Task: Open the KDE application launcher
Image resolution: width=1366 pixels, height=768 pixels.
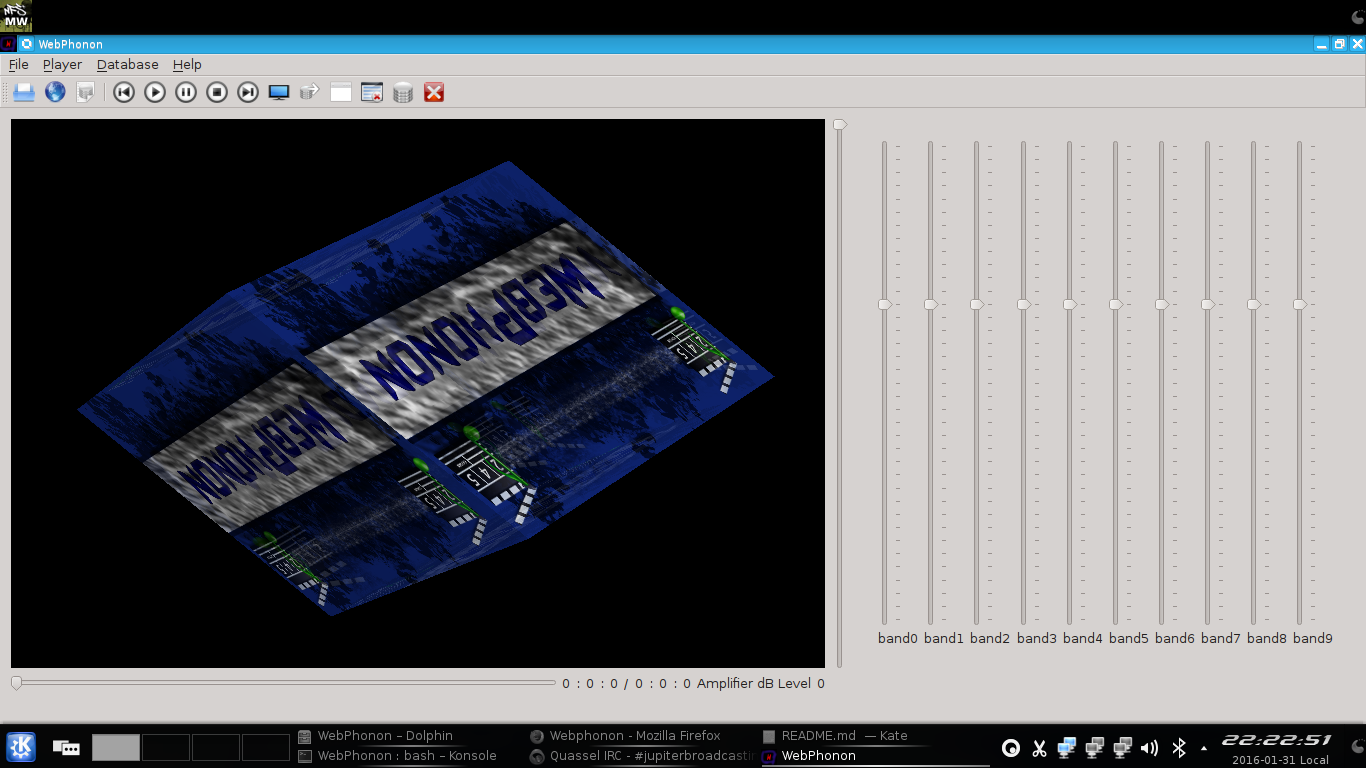Action: [20, 747]
